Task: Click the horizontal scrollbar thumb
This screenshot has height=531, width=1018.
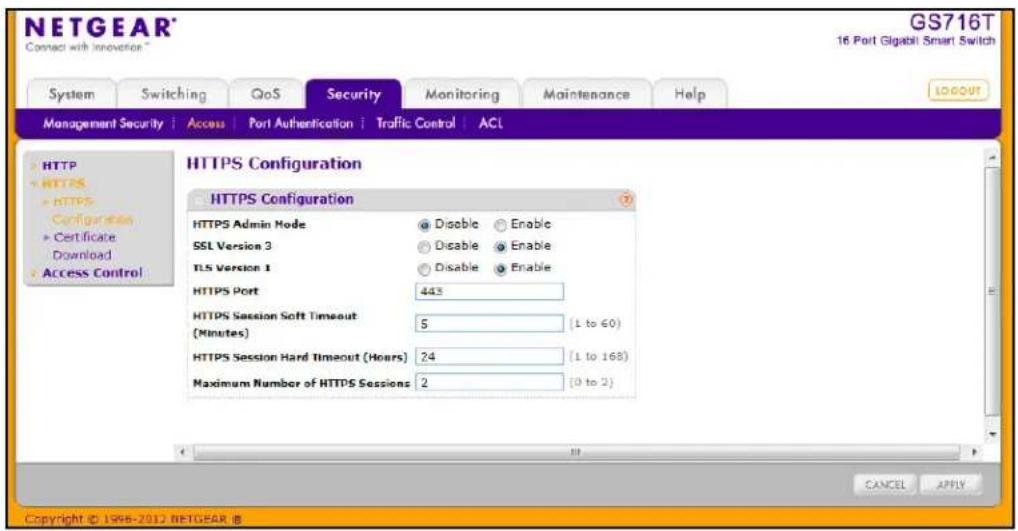Action: click(x=576, y=452)
